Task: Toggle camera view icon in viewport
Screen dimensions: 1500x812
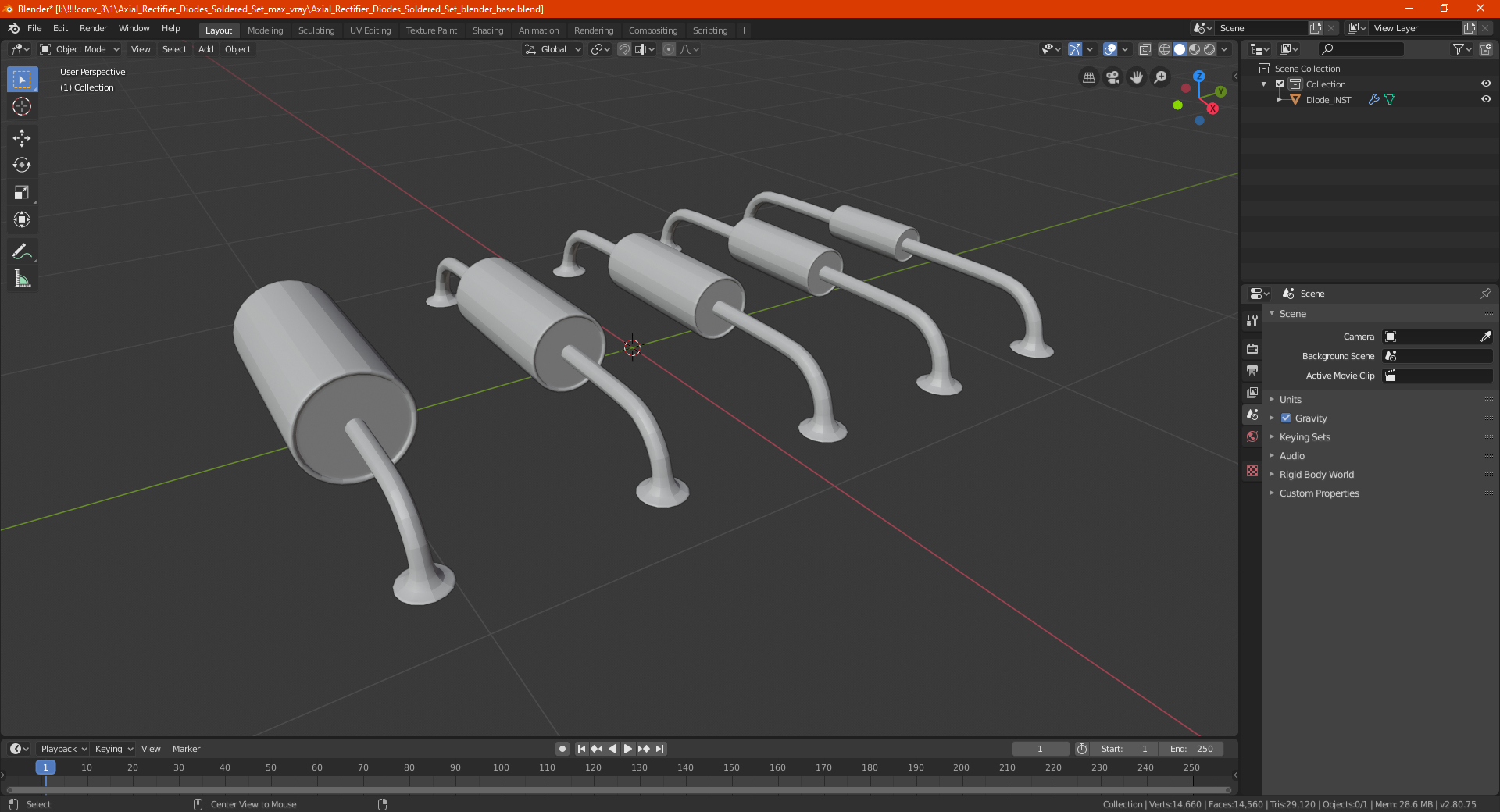Action: 1112,77
